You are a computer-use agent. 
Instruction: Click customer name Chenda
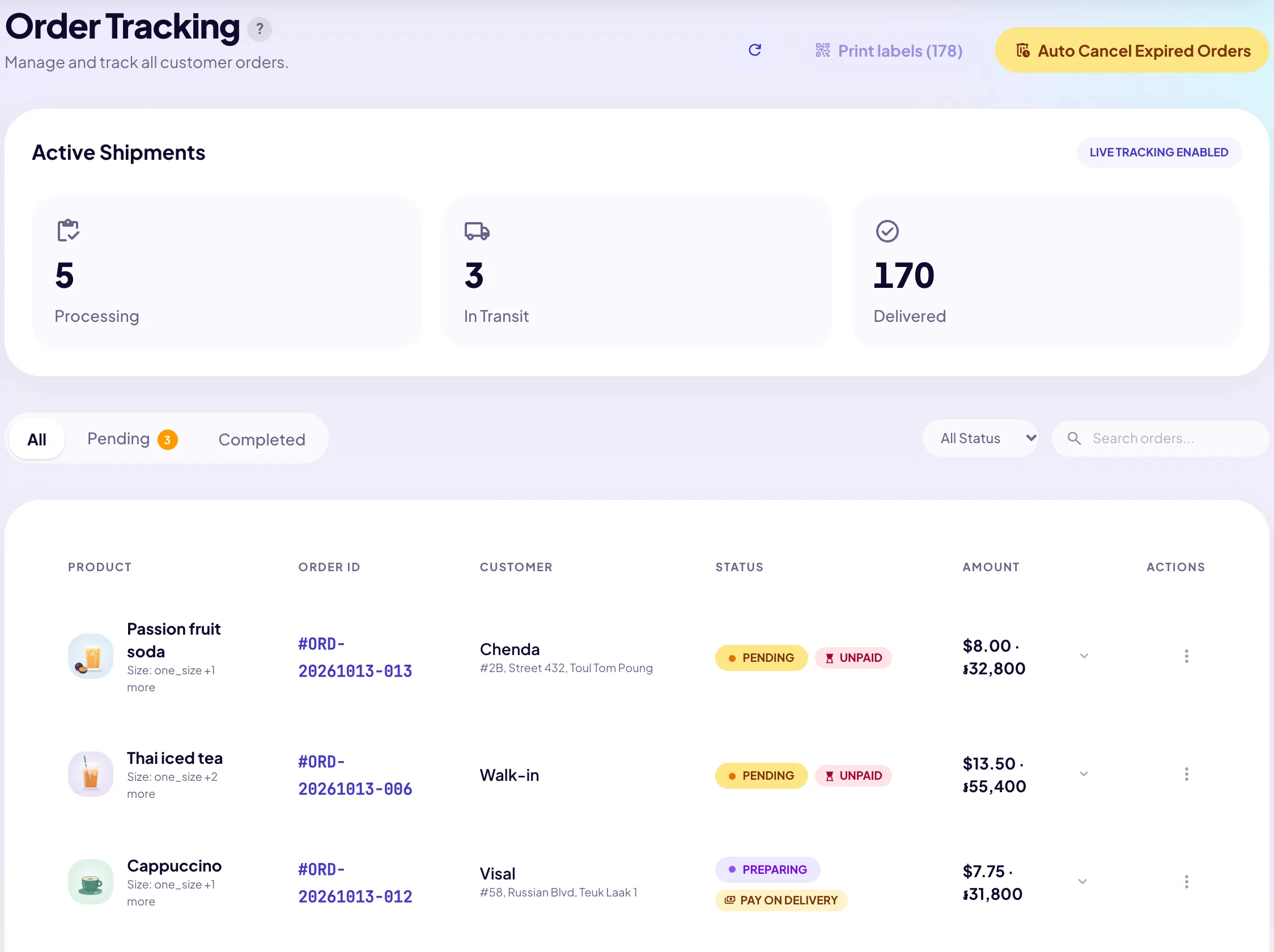pyautogui.click(x=509, y=649)
